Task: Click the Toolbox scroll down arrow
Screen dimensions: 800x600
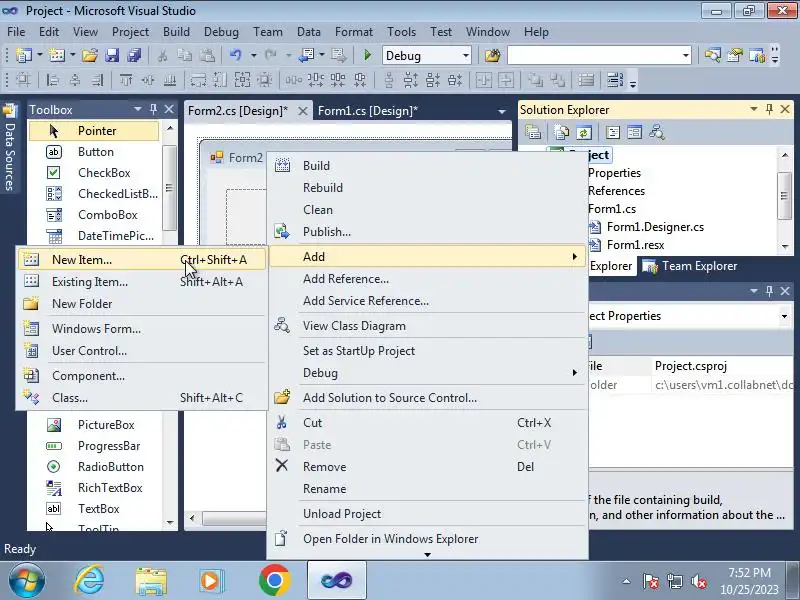Action: (x=170, y=523)
